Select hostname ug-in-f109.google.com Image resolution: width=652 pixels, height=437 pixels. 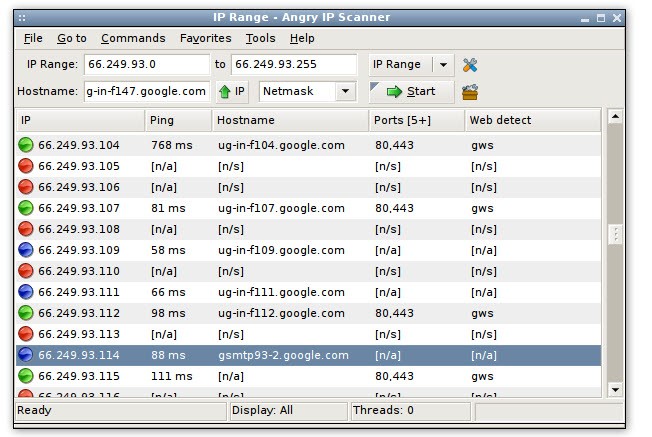tap(282, 250)
